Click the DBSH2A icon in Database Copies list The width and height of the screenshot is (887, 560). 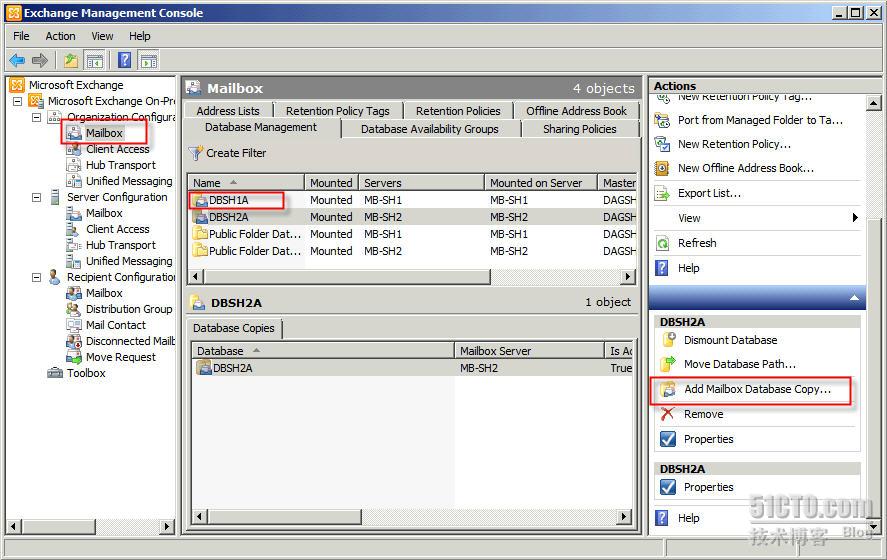click(204, 368)
